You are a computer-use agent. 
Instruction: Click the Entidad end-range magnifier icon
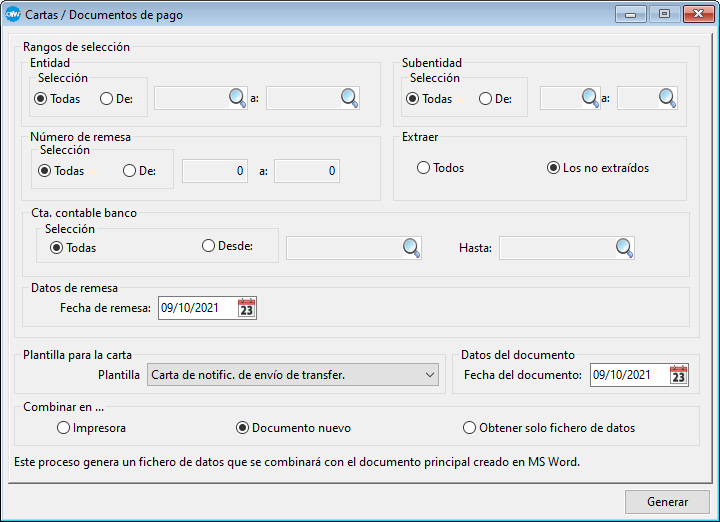(x=349, y=98)
